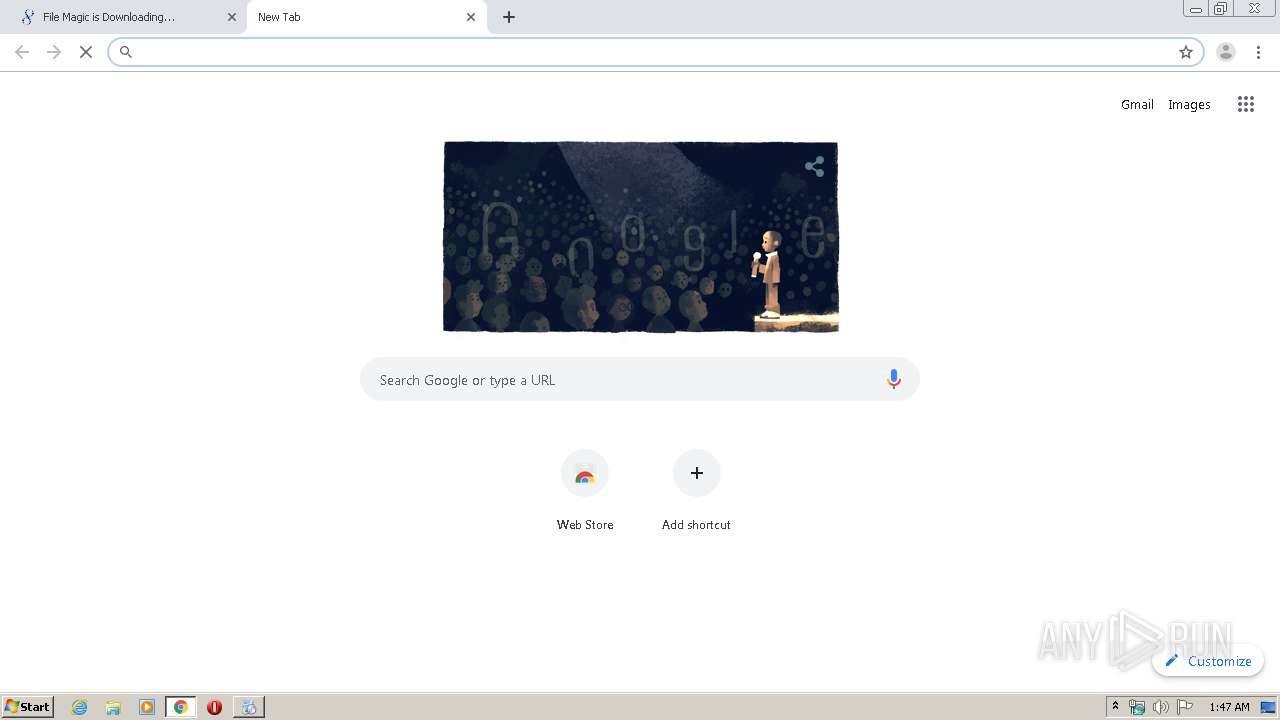This screenshot has height=720, width=1280.
Task: Select the Chrome taskbar button
Action: [181, 707]
